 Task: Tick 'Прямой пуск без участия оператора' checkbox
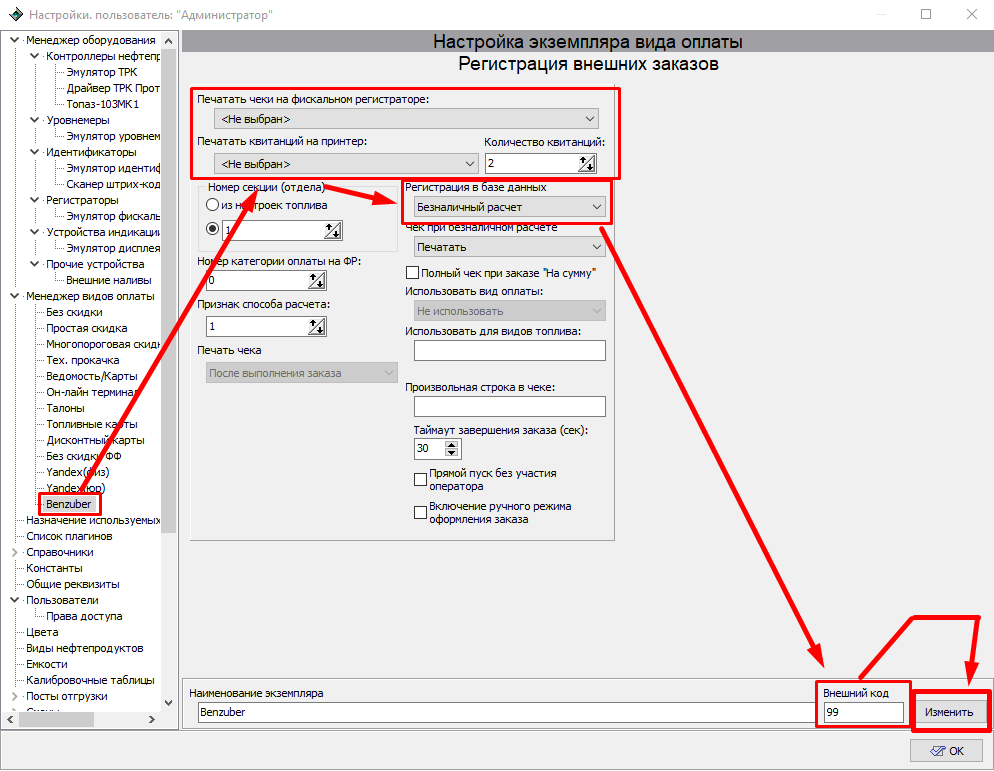pos(420,479)
